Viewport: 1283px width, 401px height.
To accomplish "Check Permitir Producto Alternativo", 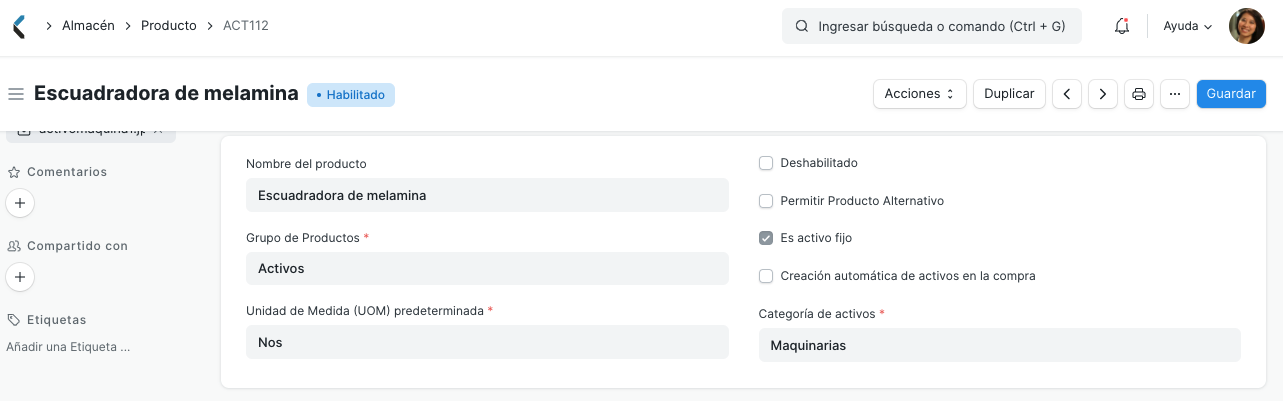I will 766,201.
